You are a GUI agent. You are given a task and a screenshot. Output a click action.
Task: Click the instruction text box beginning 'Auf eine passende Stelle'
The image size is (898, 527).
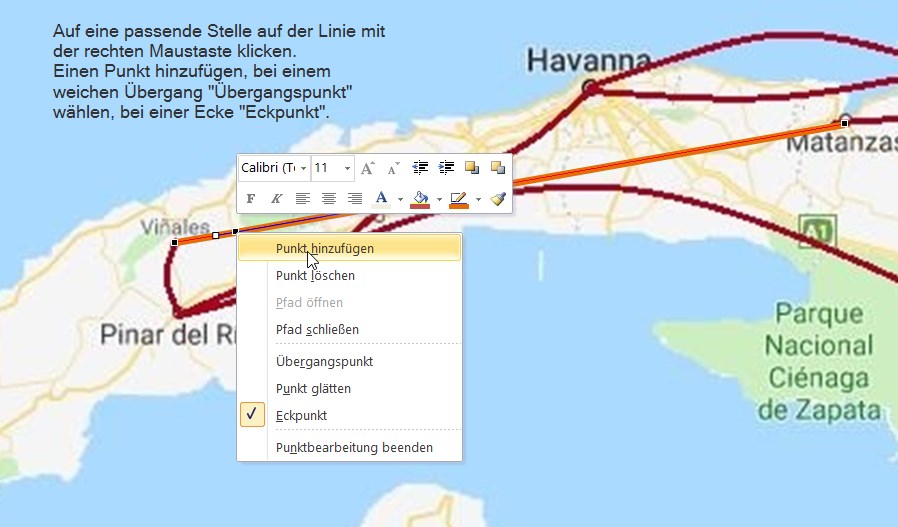(219, 72)
